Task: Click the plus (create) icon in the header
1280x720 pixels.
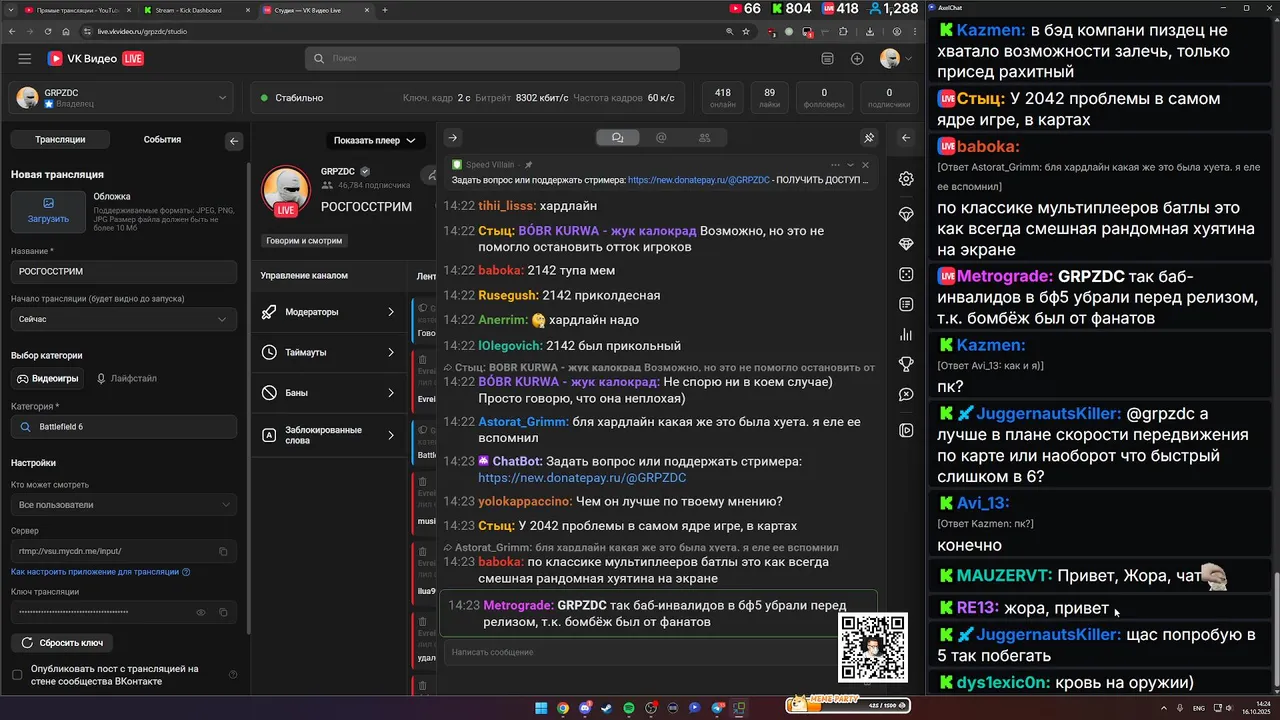Action: [x=857, y=59]
